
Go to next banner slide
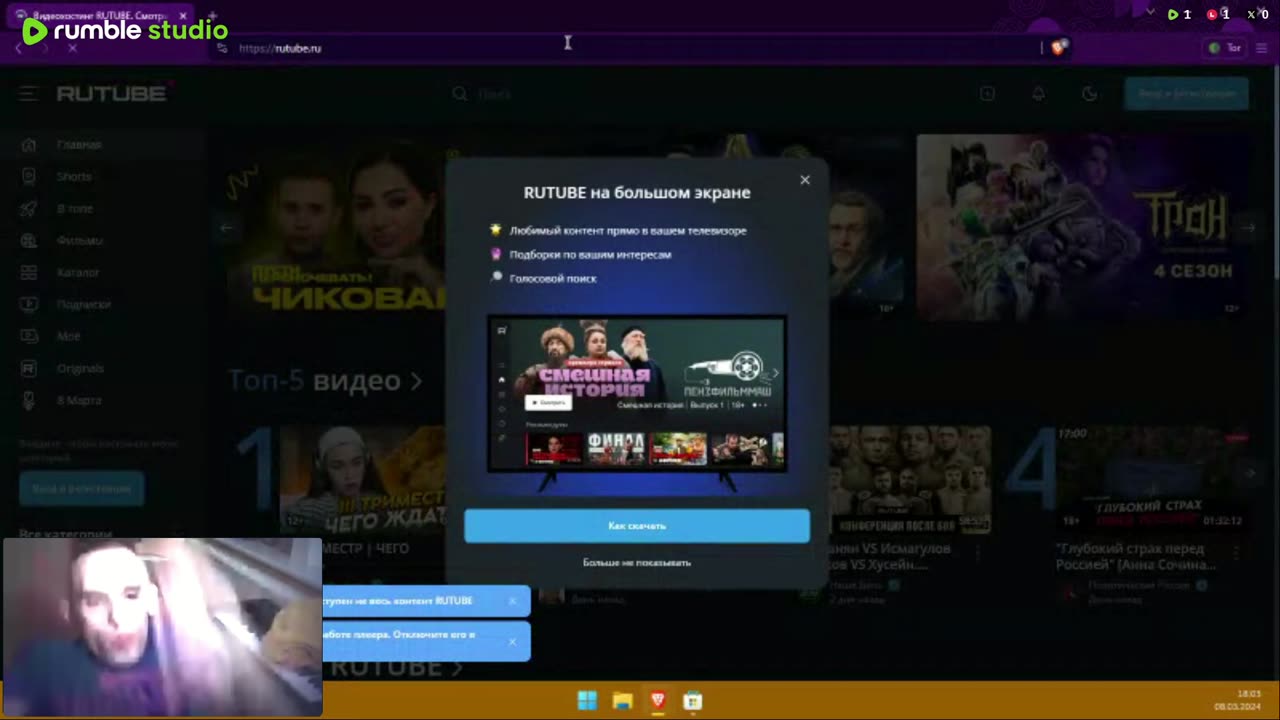[x=1248, y=228]
